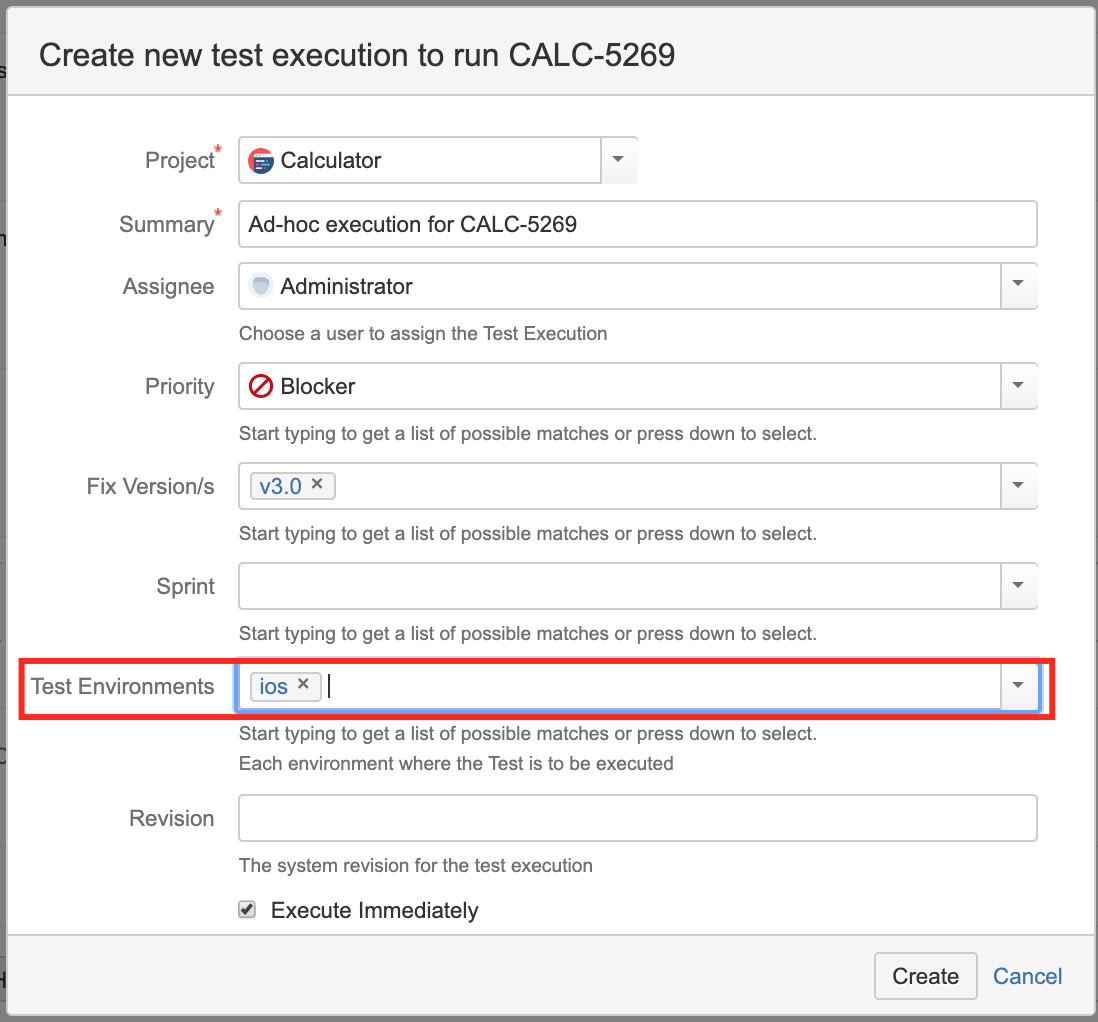Remove the ios environment tag
Viewport: 1098px width, 1022px height.
pos(303,684)
